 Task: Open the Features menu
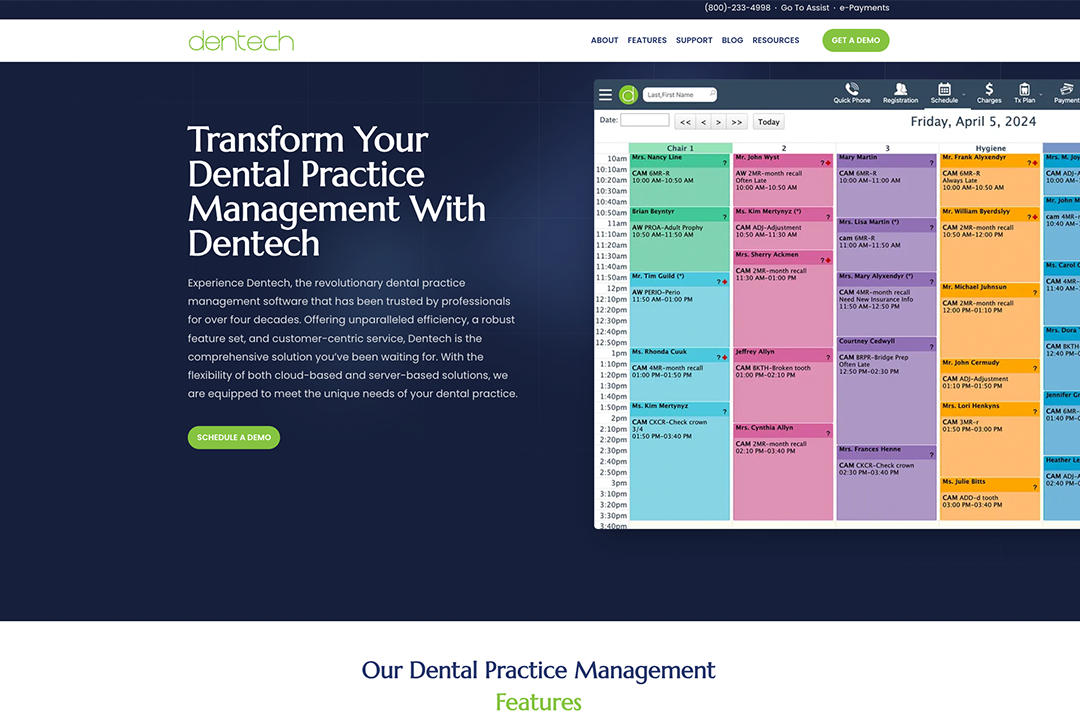click(647, 41)
